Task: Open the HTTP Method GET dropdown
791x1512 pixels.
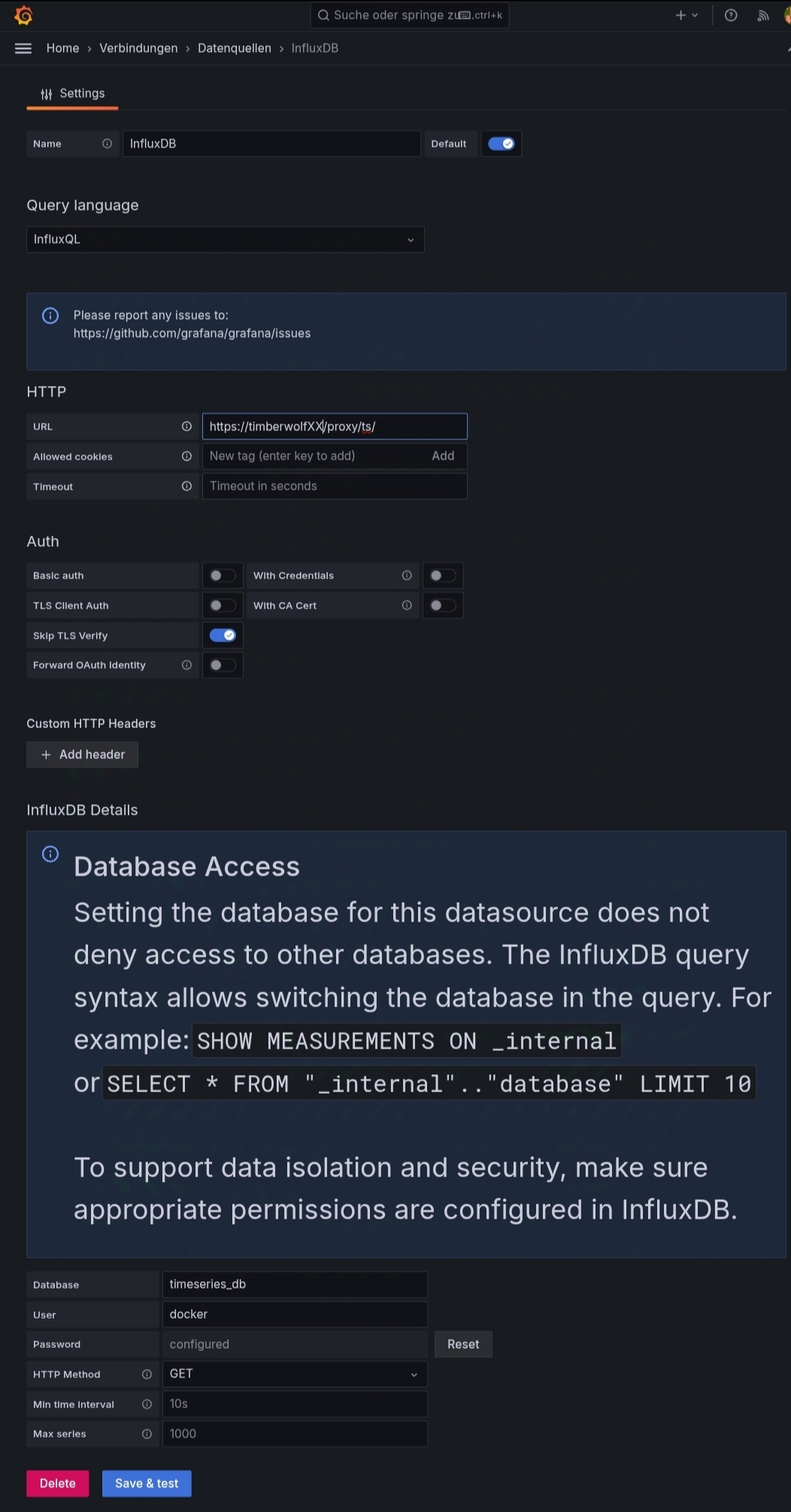Action: 295,1374
